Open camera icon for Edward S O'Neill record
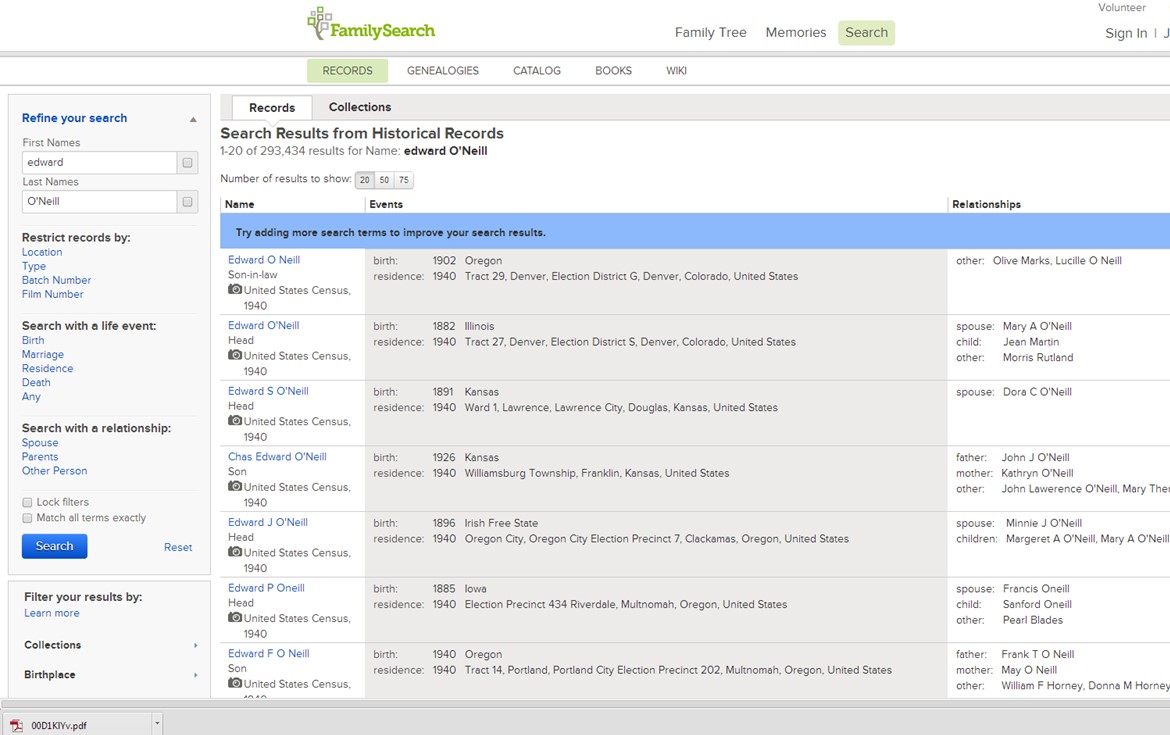1170x735 pixels. point(235,421)
